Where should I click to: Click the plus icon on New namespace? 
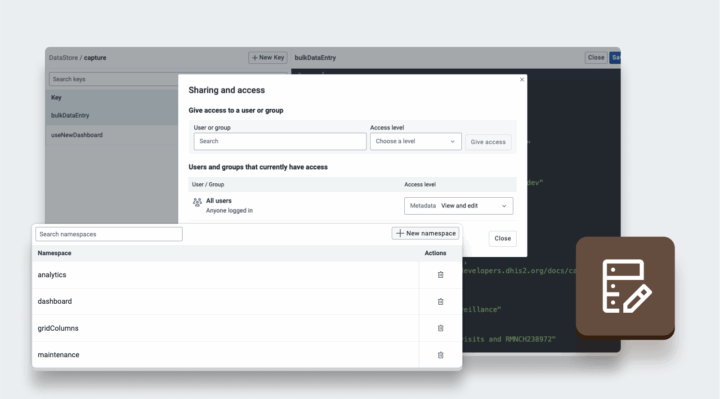400,233
